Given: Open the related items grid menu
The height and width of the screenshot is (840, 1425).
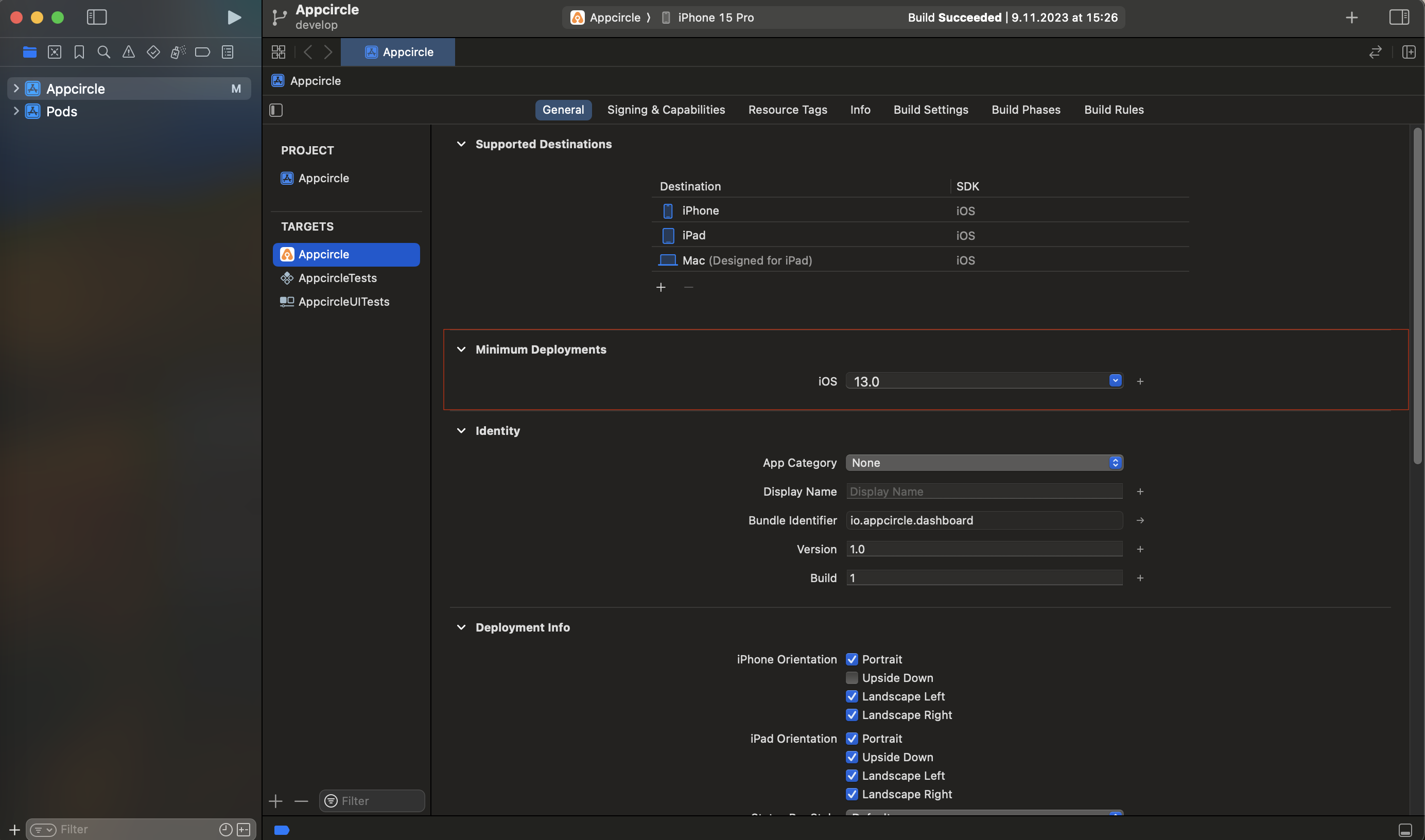Looking at the screenshot, I should coord(279,52).
